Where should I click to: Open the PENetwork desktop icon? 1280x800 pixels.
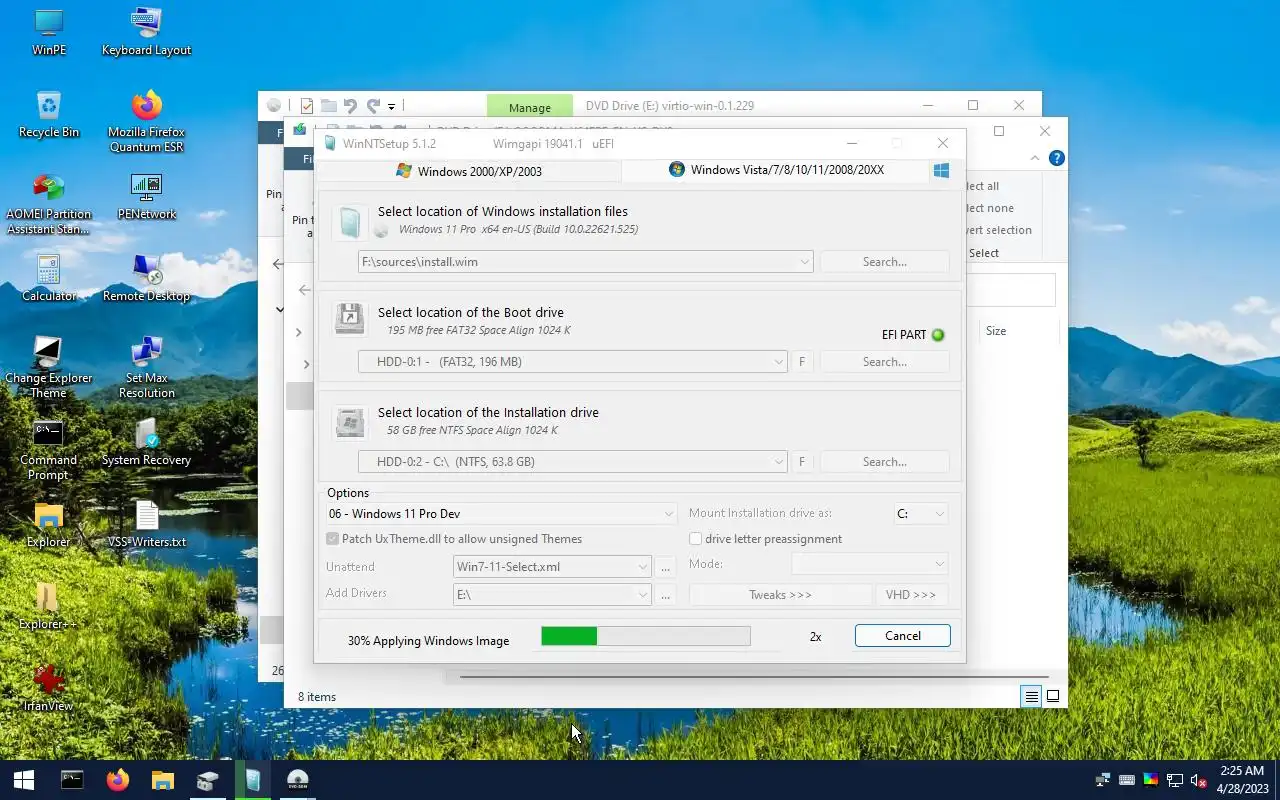[146, 196]
